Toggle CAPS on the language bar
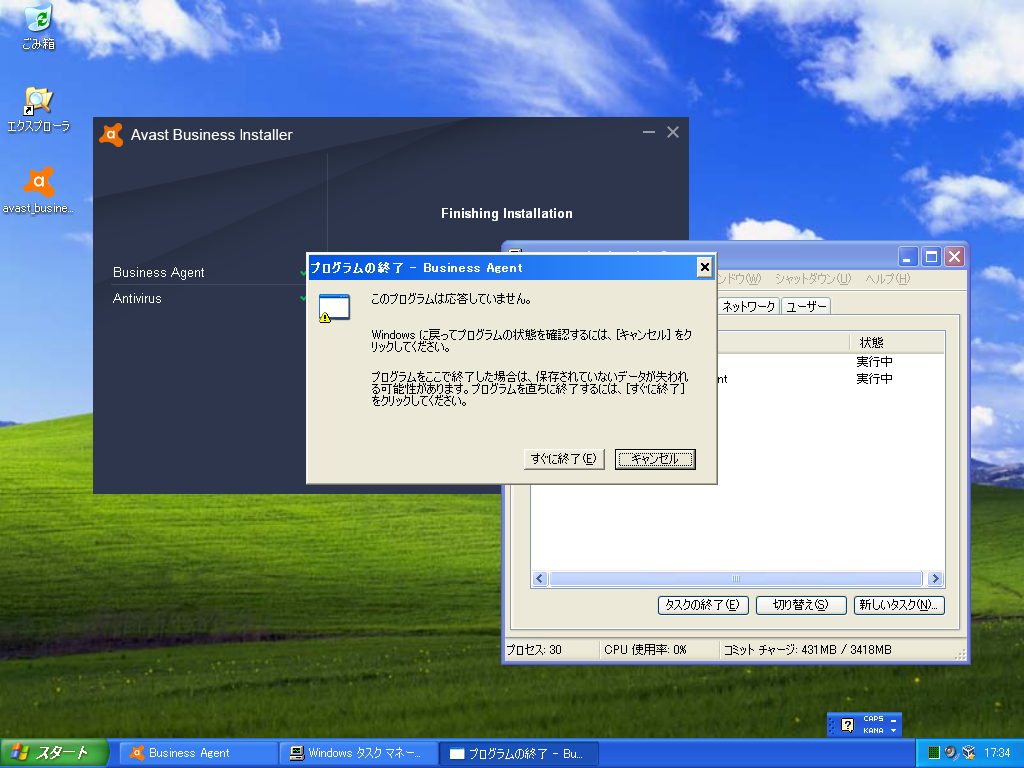 click(873, 718)
